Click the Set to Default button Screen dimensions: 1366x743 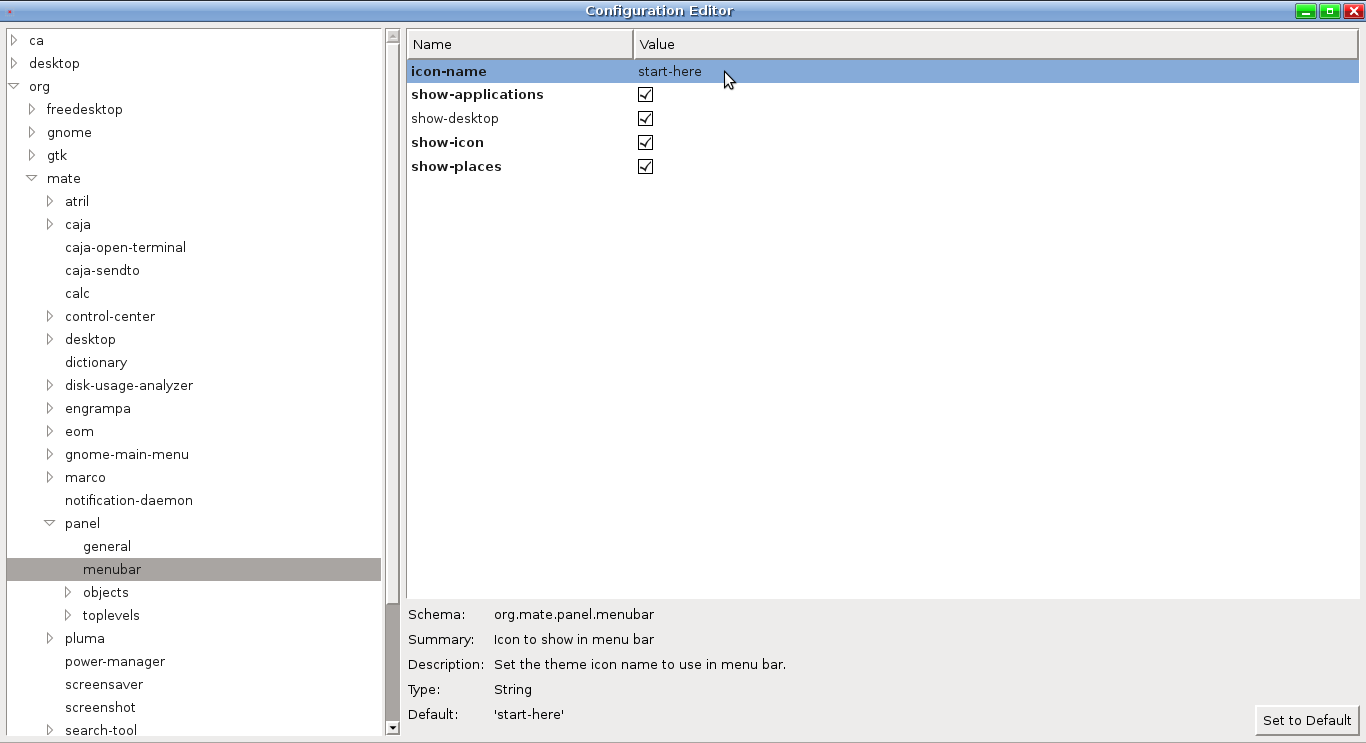tap(1306, 720)
